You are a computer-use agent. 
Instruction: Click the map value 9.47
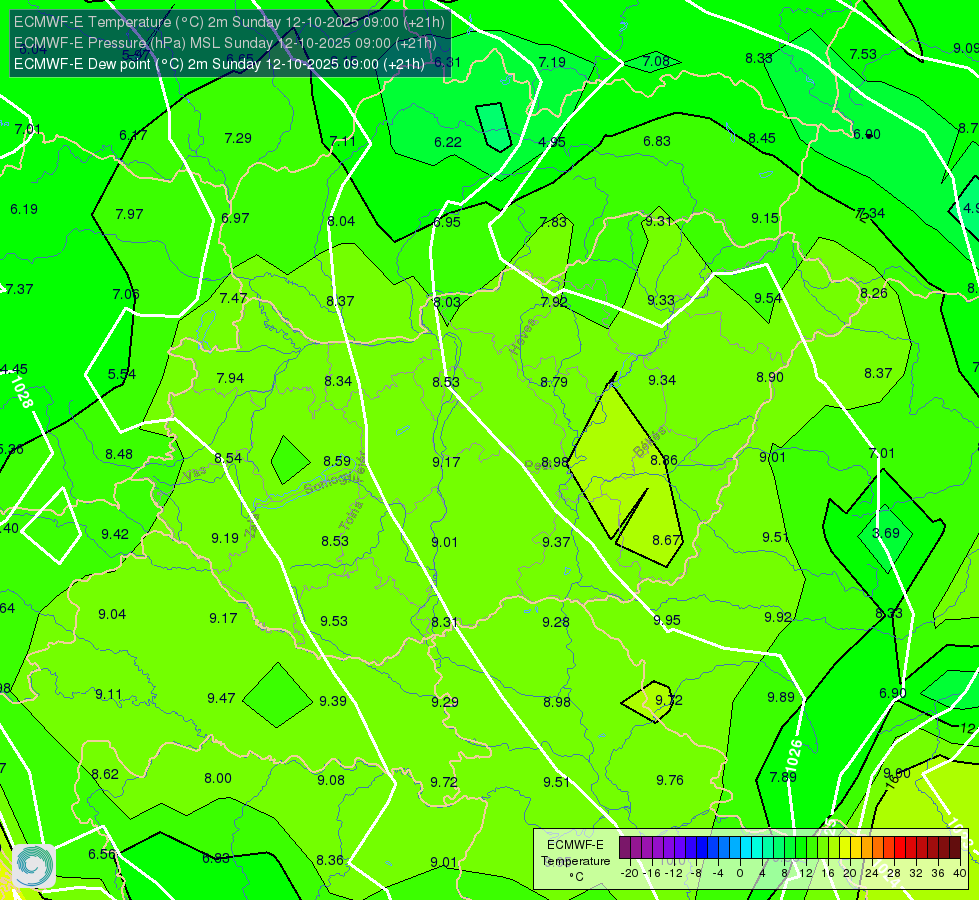(x=221, y=698)
